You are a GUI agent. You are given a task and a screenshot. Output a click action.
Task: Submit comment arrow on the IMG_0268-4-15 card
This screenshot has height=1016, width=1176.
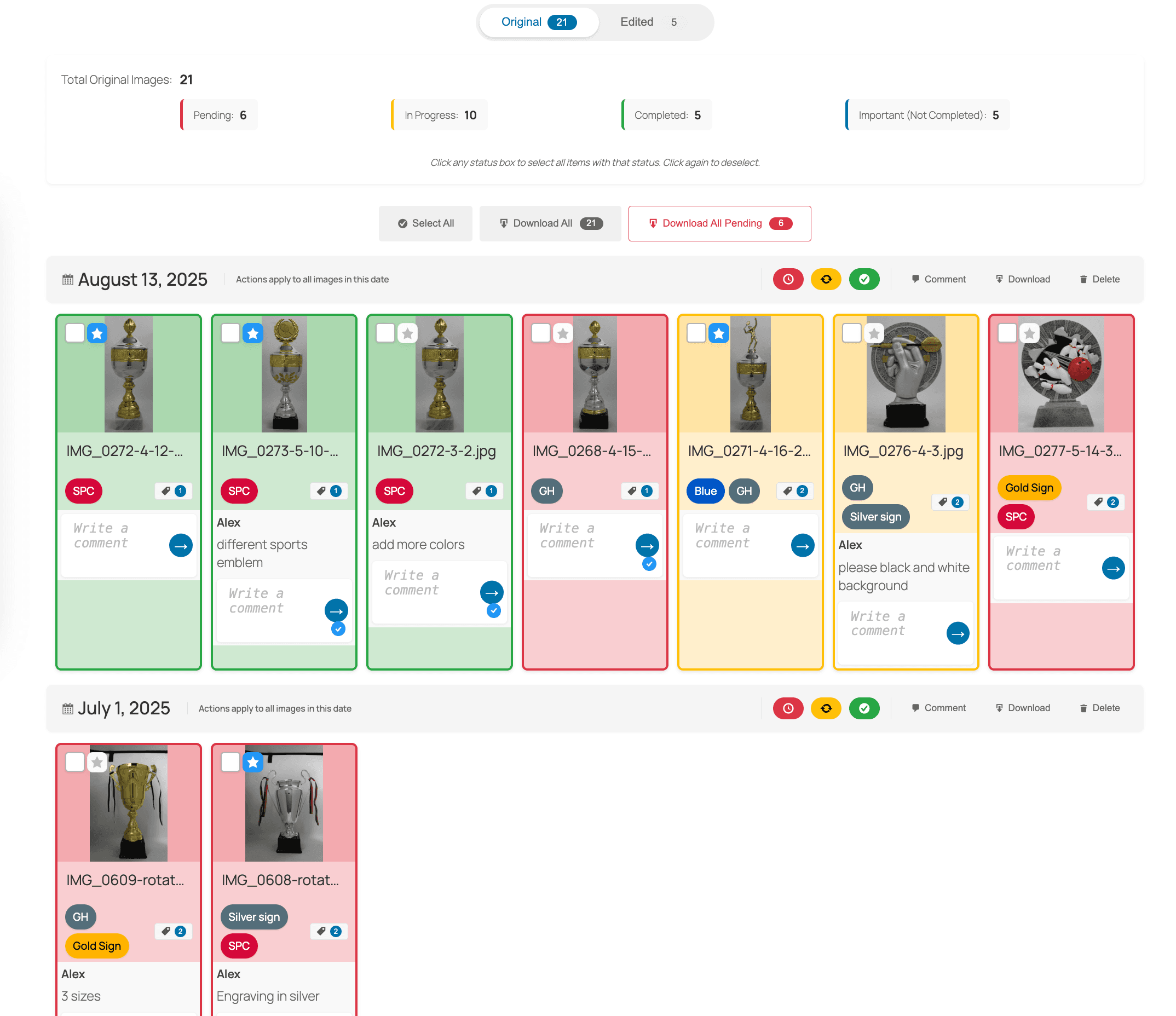pos(647,545)
